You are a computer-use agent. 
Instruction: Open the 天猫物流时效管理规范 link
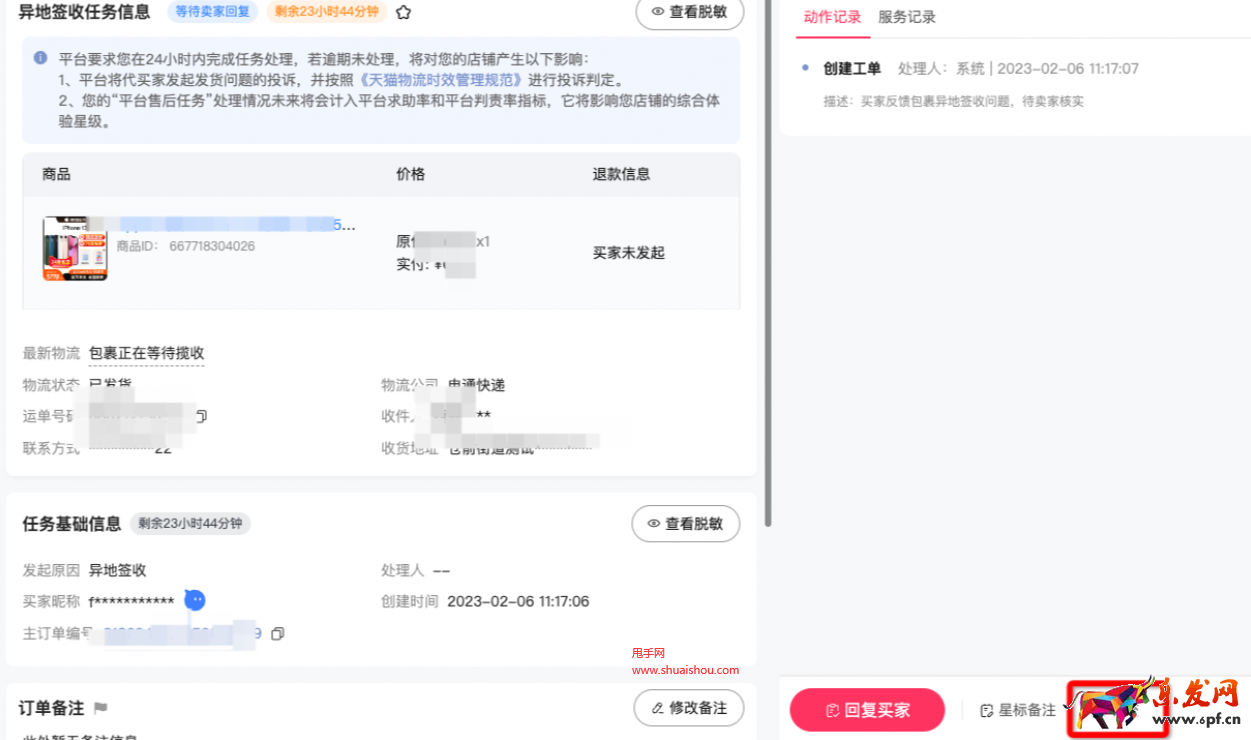point(441,79)
